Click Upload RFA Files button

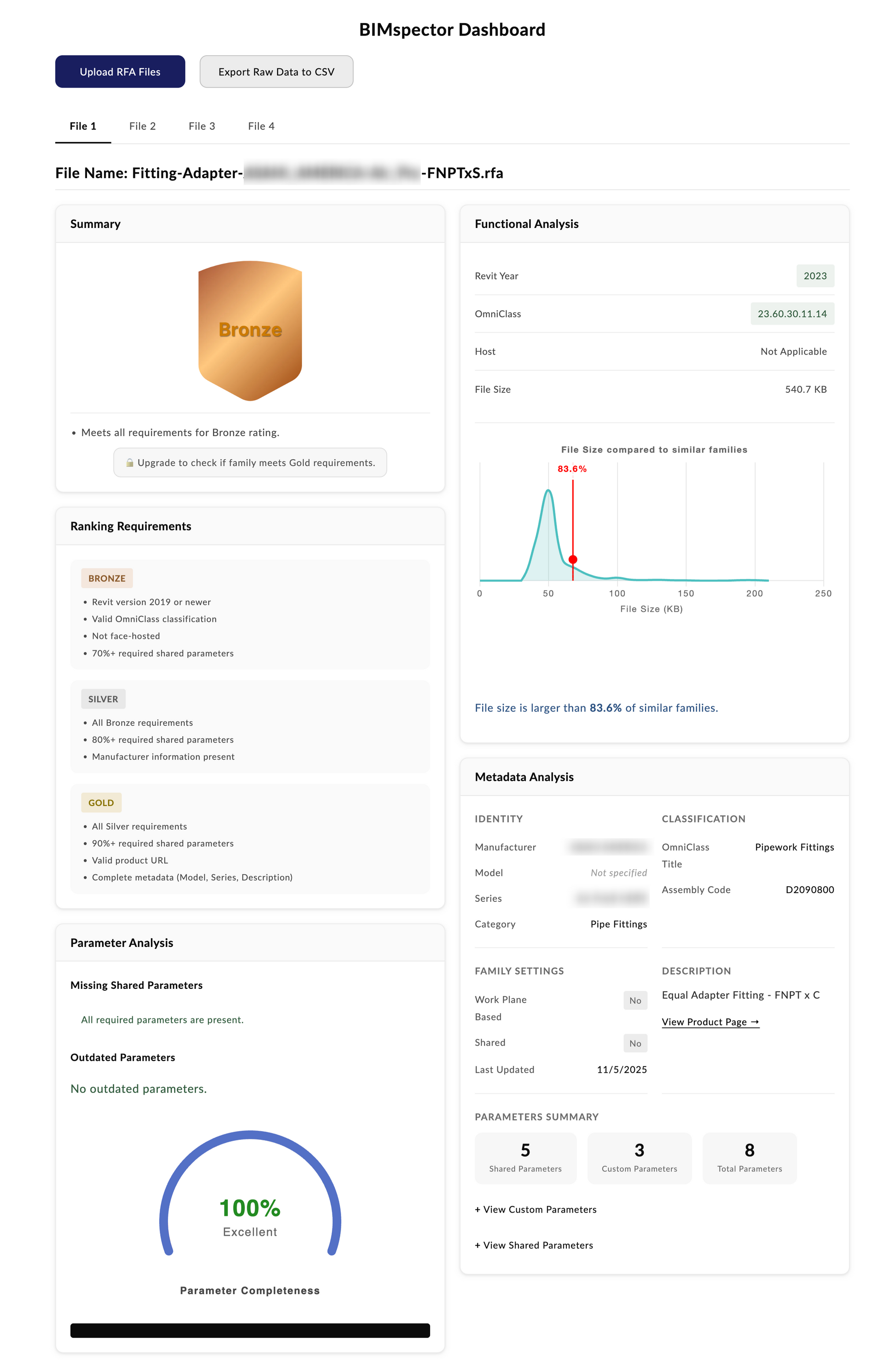coord(120,71)
